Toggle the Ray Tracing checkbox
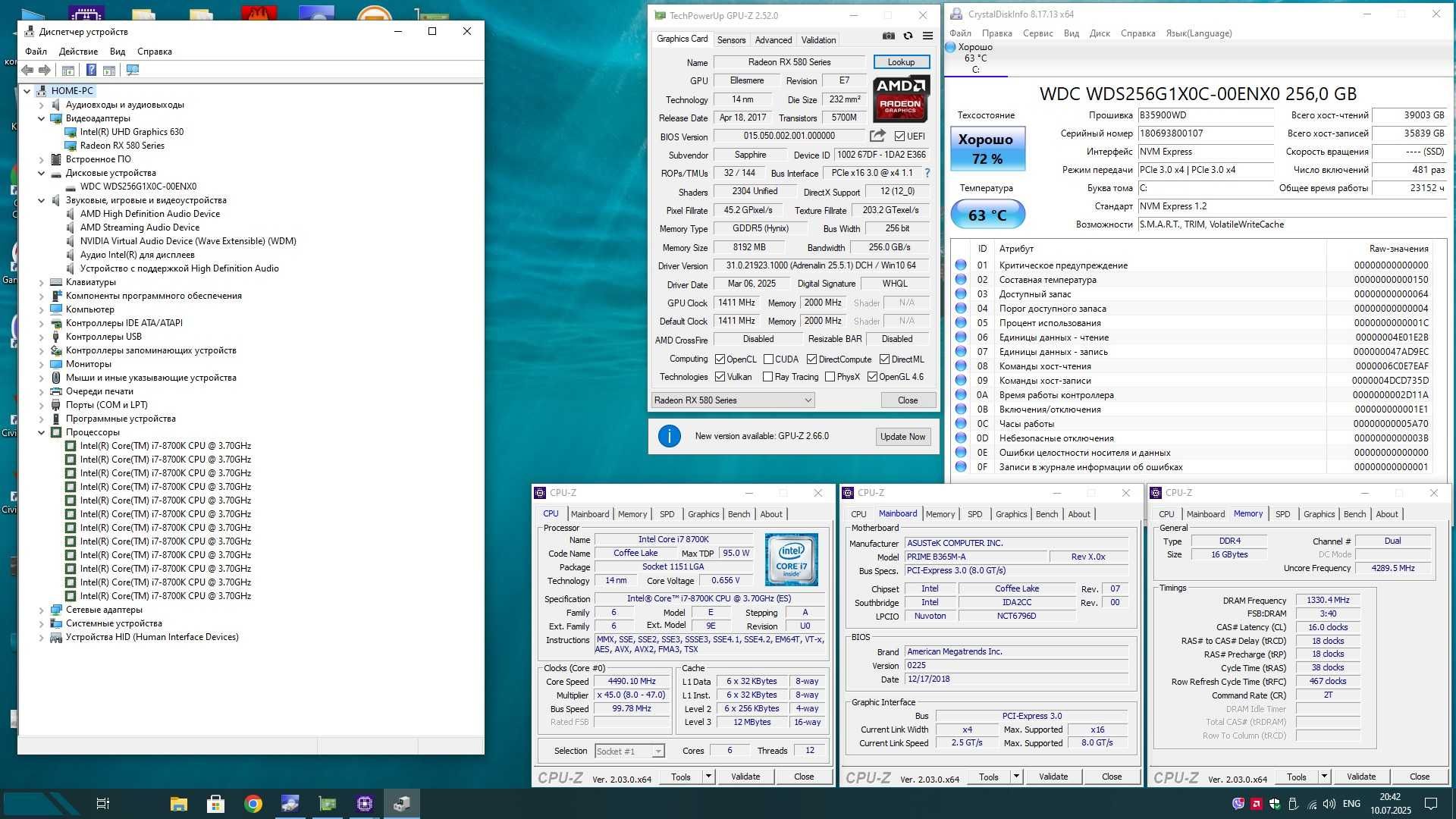Image resolution: width=1456 pixels, height=819 pixels. [767, 377]
